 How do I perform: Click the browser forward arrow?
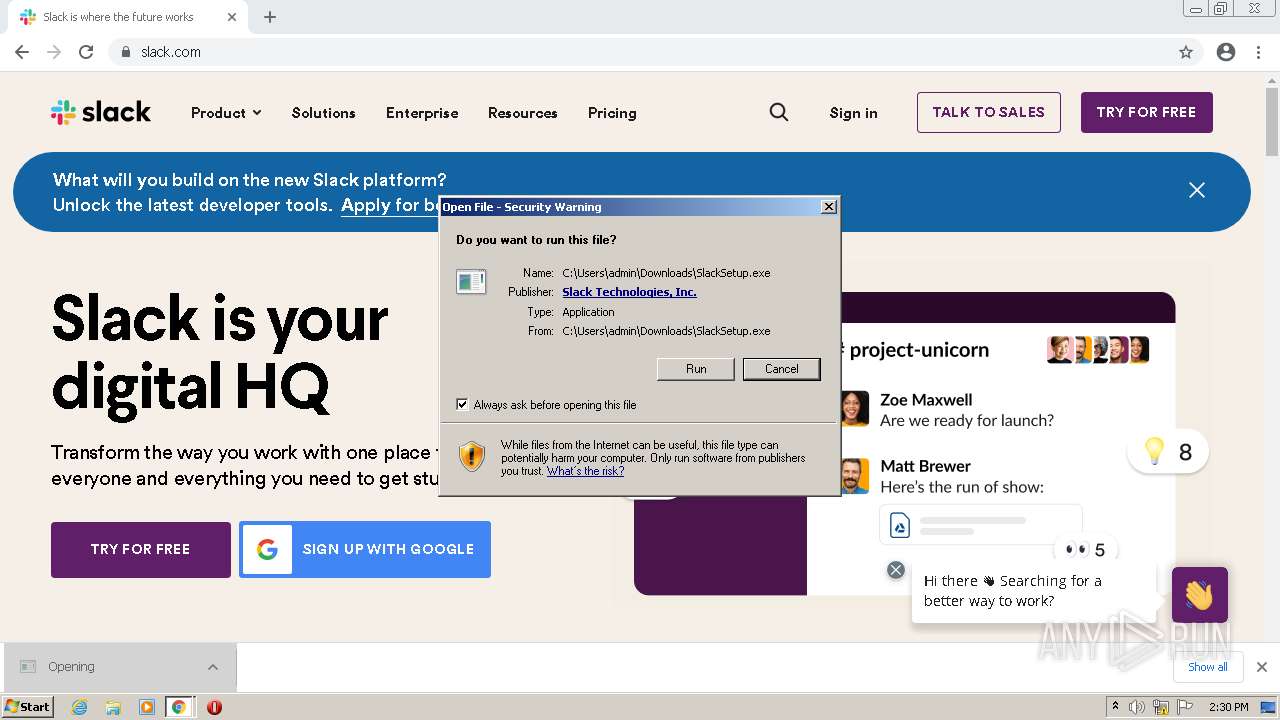pos(54,52)
